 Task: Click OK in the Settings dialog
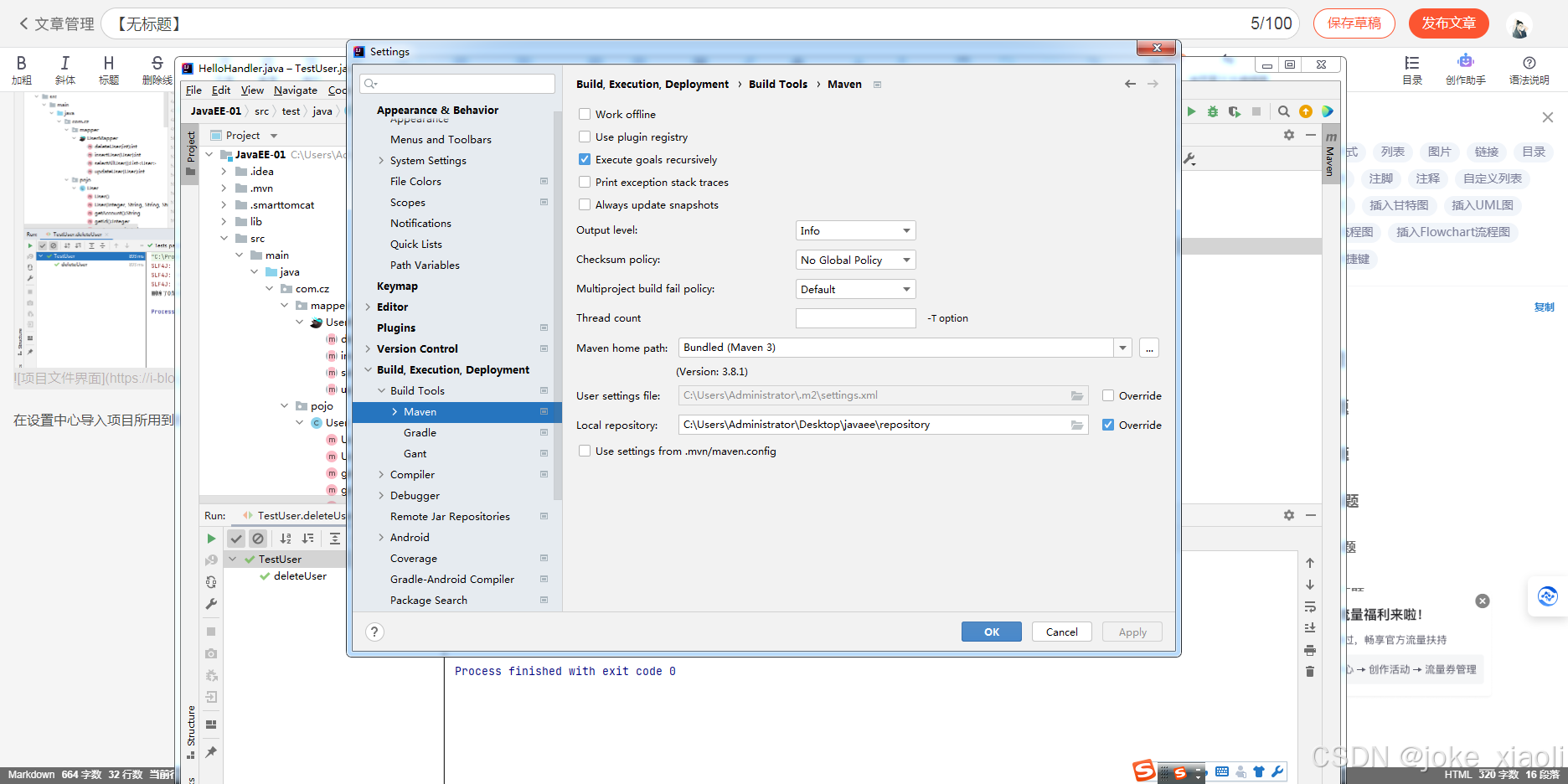pos(992,632)
